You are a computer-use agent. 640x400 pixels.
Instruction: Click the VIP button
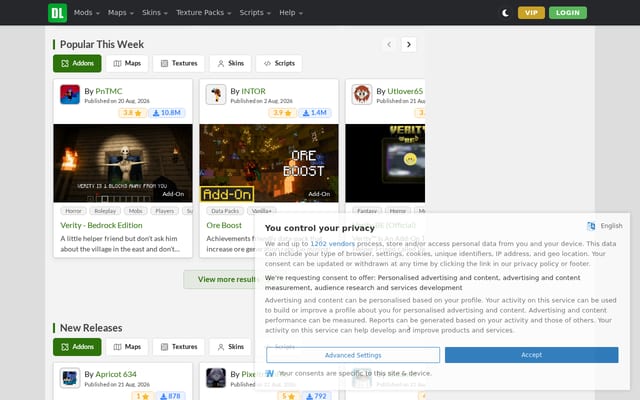(x=531, y=13)
